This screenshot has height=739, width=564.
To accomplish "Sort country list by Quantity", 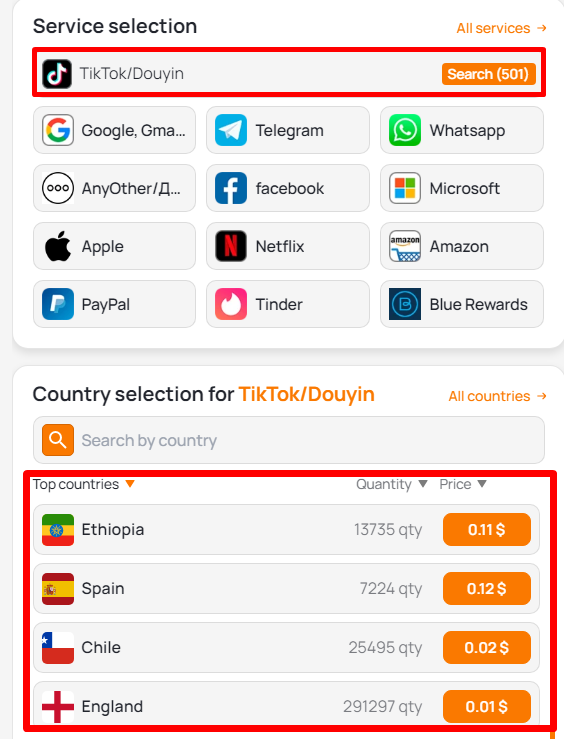I will click(x=392, y=484).
